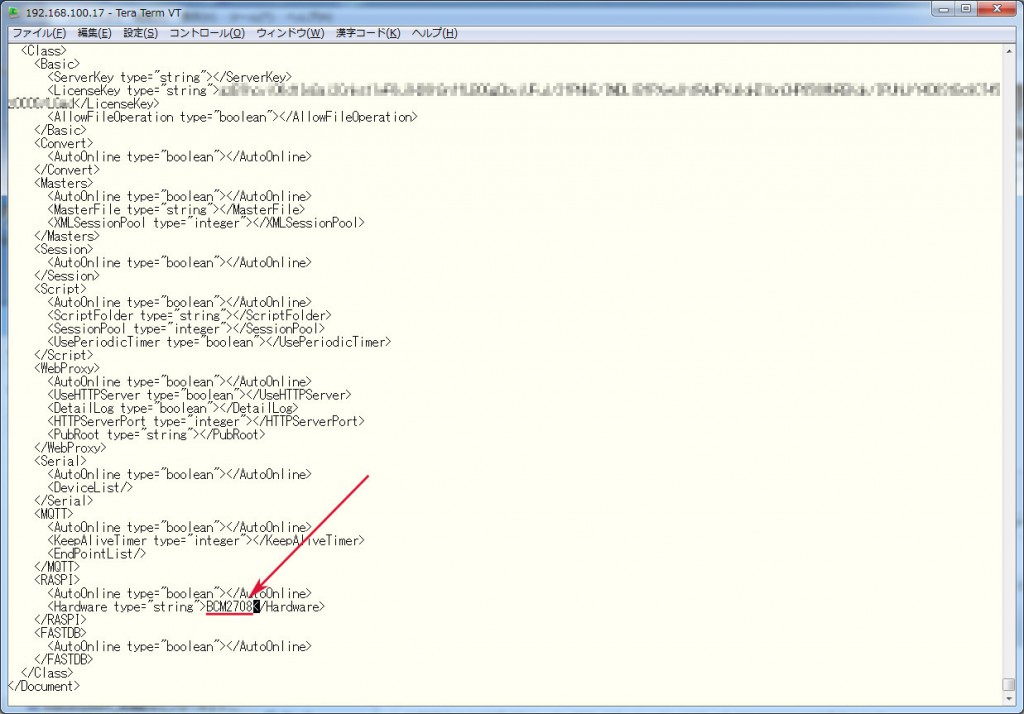Click the KeepAliveTimer integer line
Viewport: 1024px width, 714px height.
pos(206,540)
